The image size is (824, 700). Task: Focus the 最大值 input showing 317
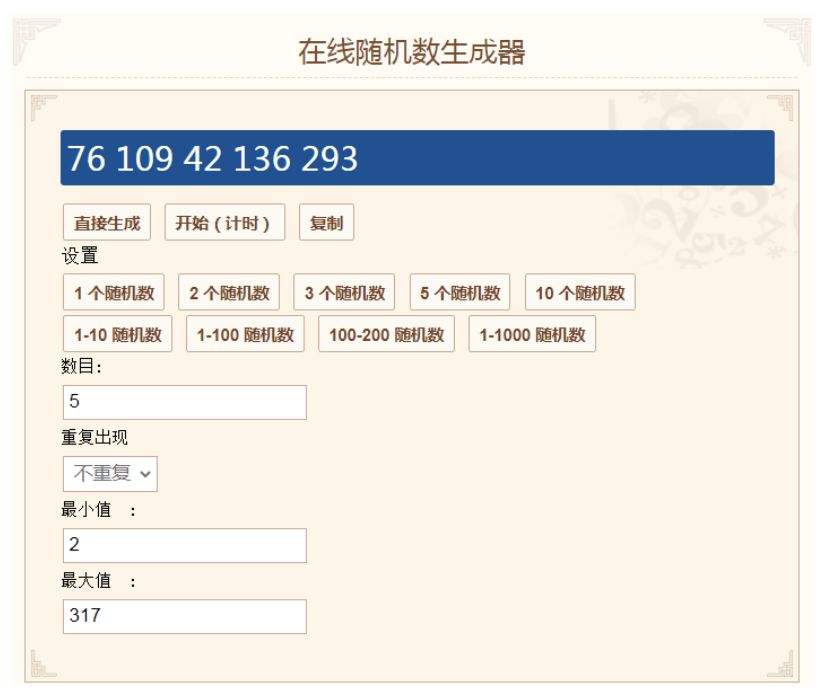coord(184,616)
